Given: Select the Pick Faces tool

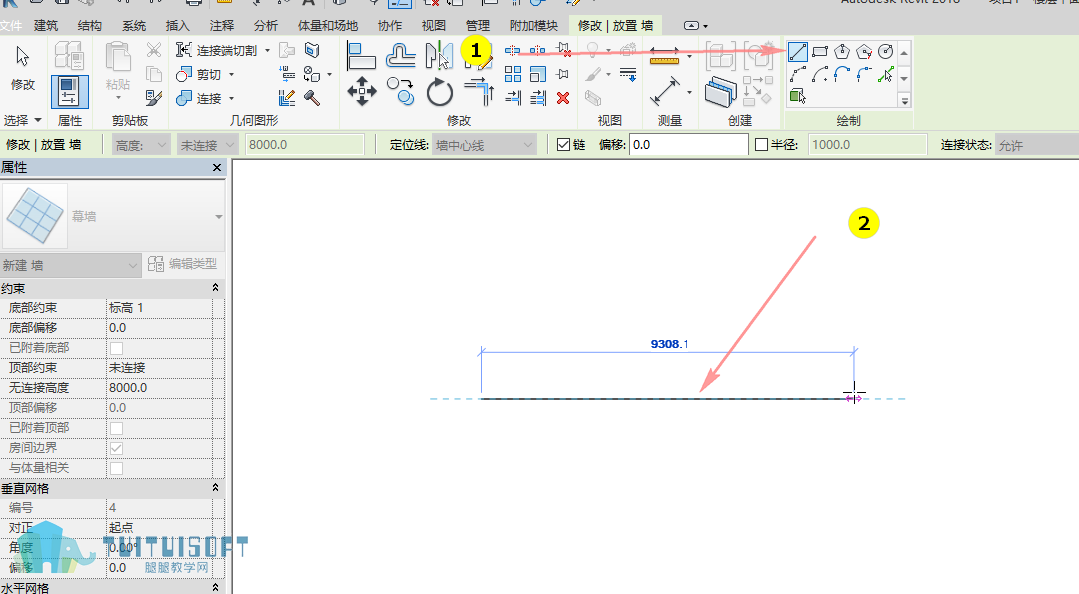Looking at the screenshot, I should [798, 96].
